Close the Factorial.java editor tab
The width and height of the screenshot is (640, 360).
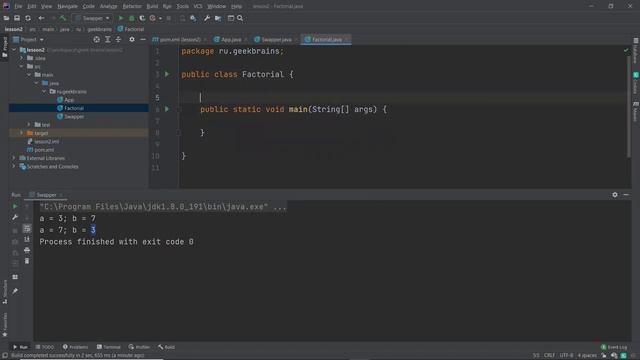tap(347, 39)
